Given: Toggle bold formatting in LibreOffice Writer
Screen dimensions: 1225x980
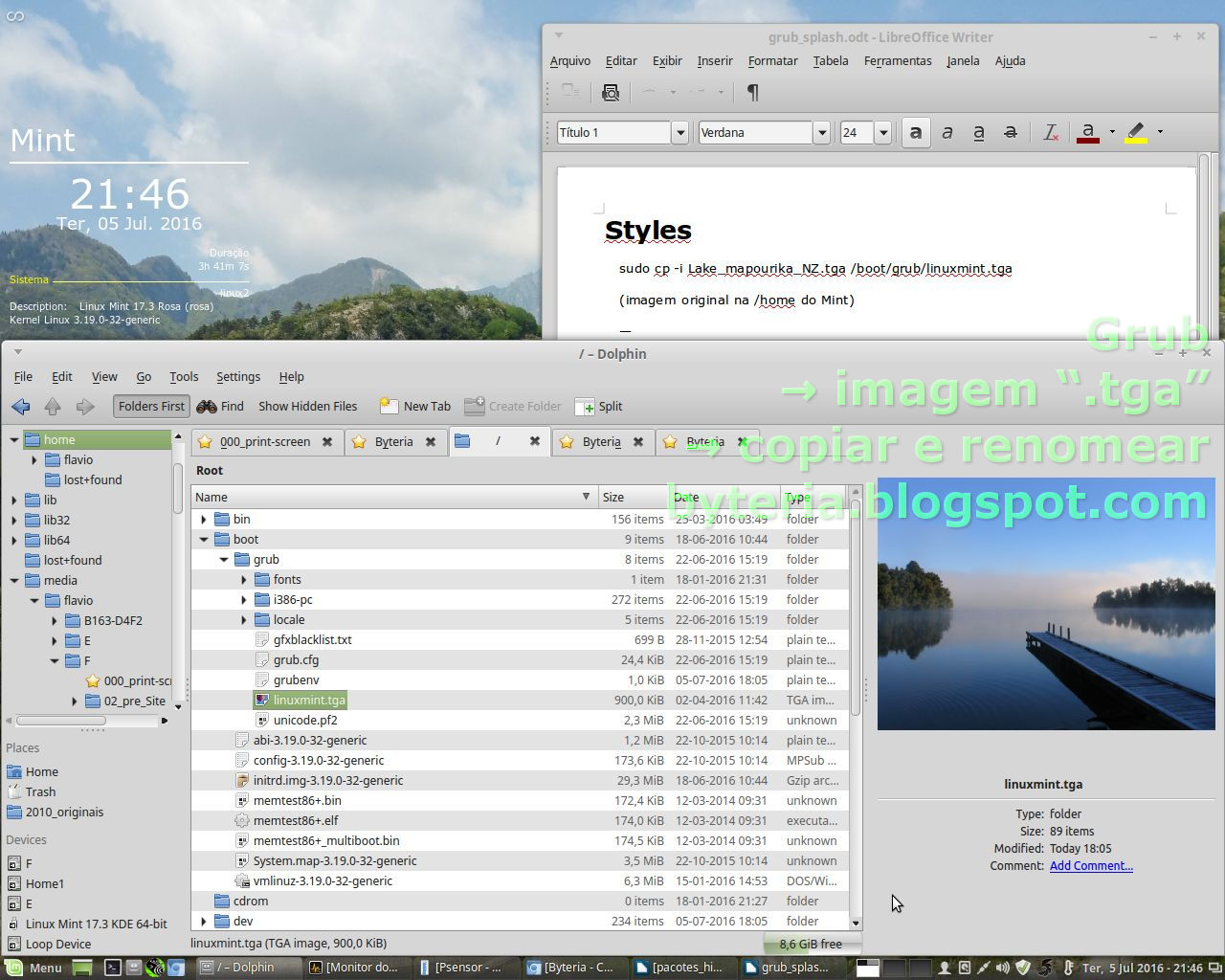Looking at the screenshot, I should 916,133.
